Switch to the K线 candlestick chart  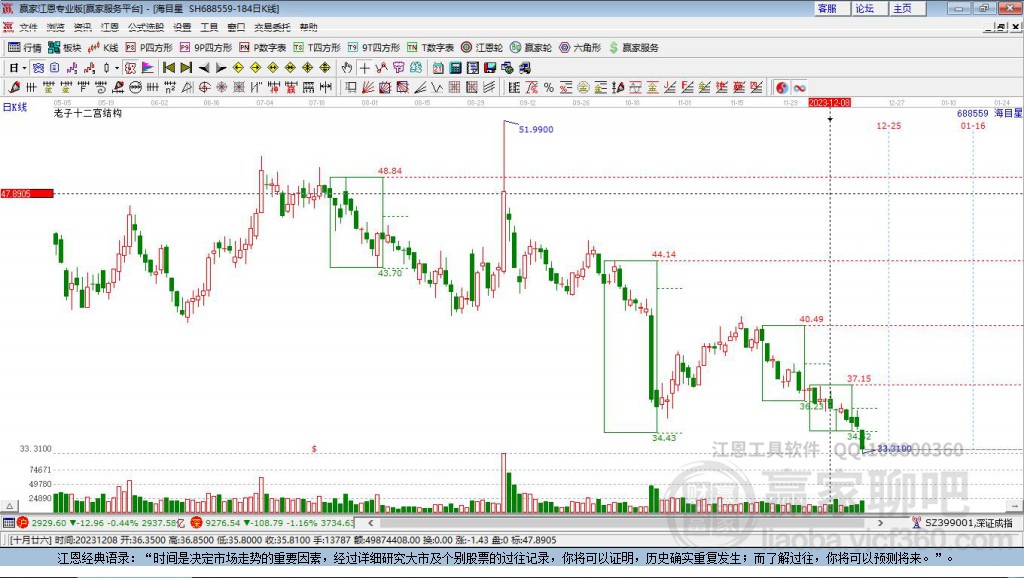tap(103, 48)
